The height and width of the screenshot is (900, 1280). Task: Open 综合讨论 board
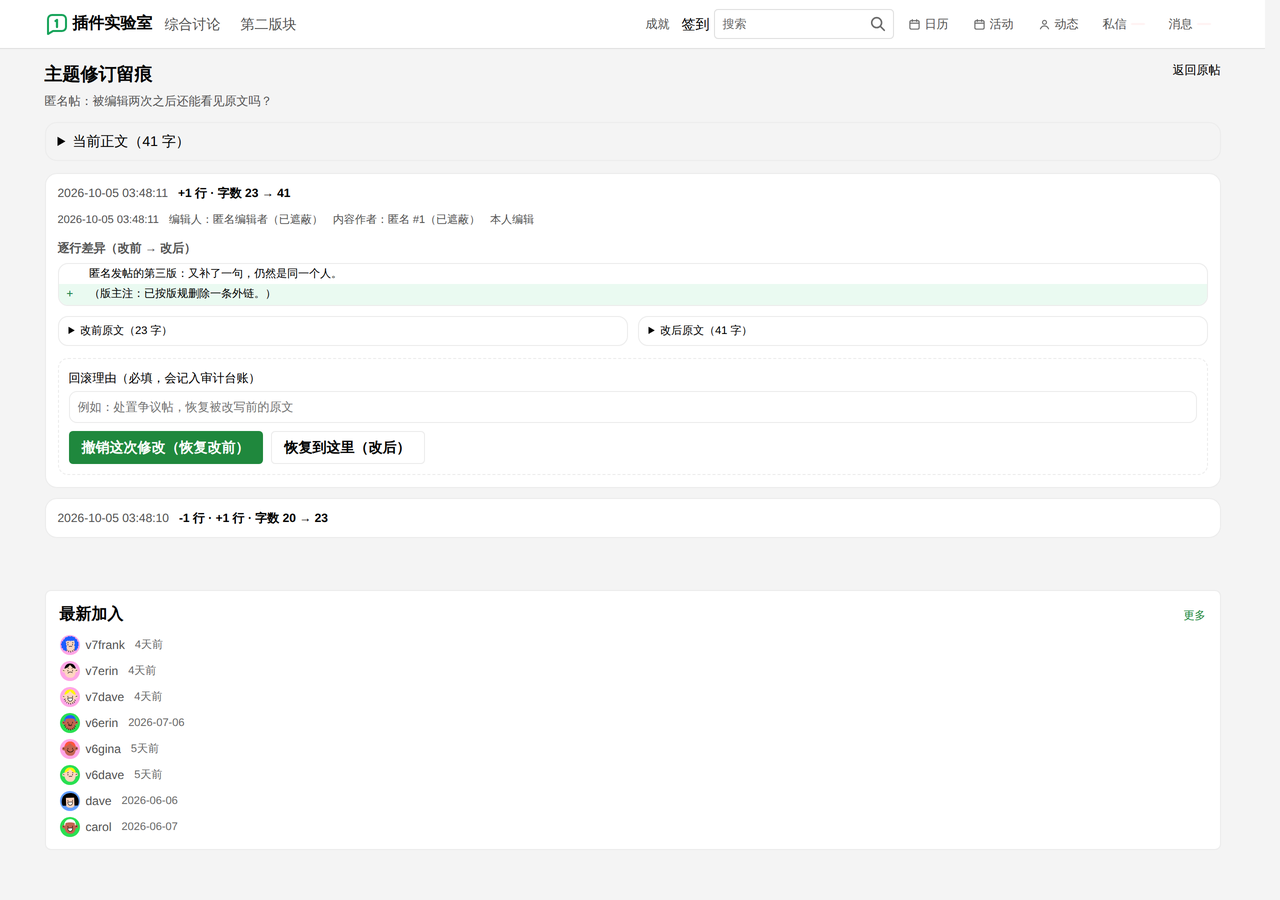(x=192, y=24)
